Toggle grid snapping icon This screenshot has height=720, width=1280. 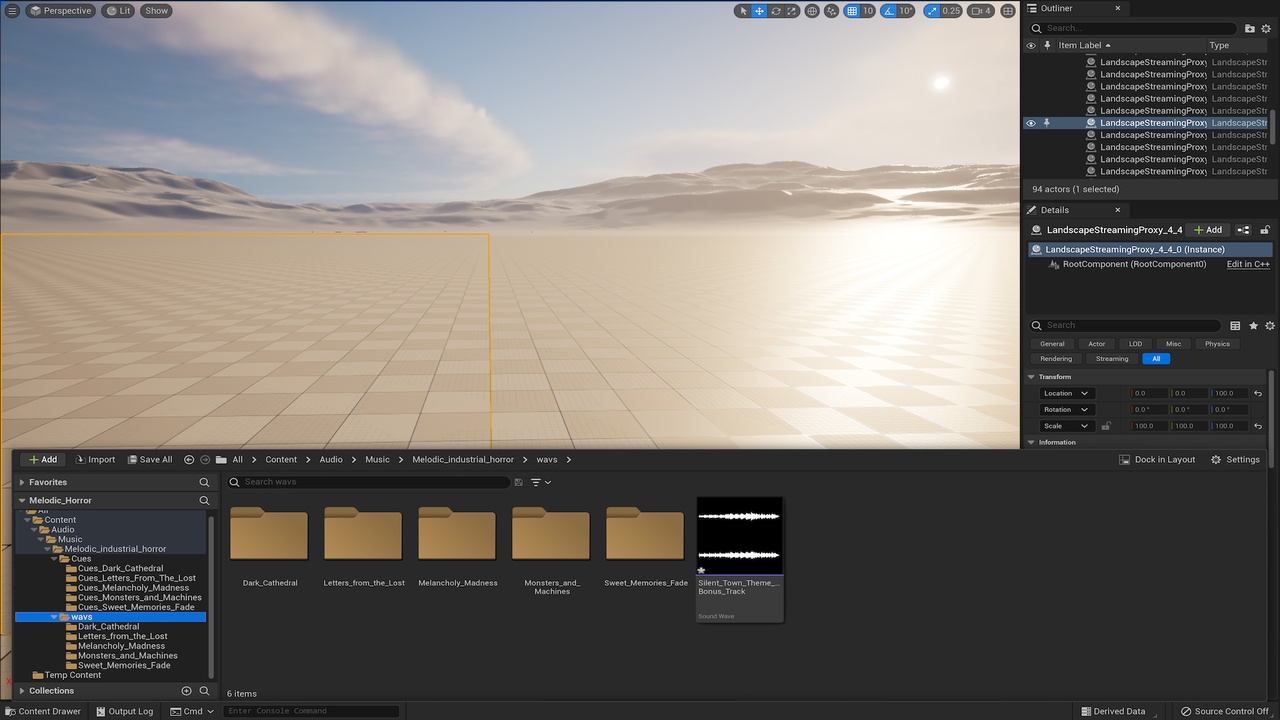click(851, 11)
